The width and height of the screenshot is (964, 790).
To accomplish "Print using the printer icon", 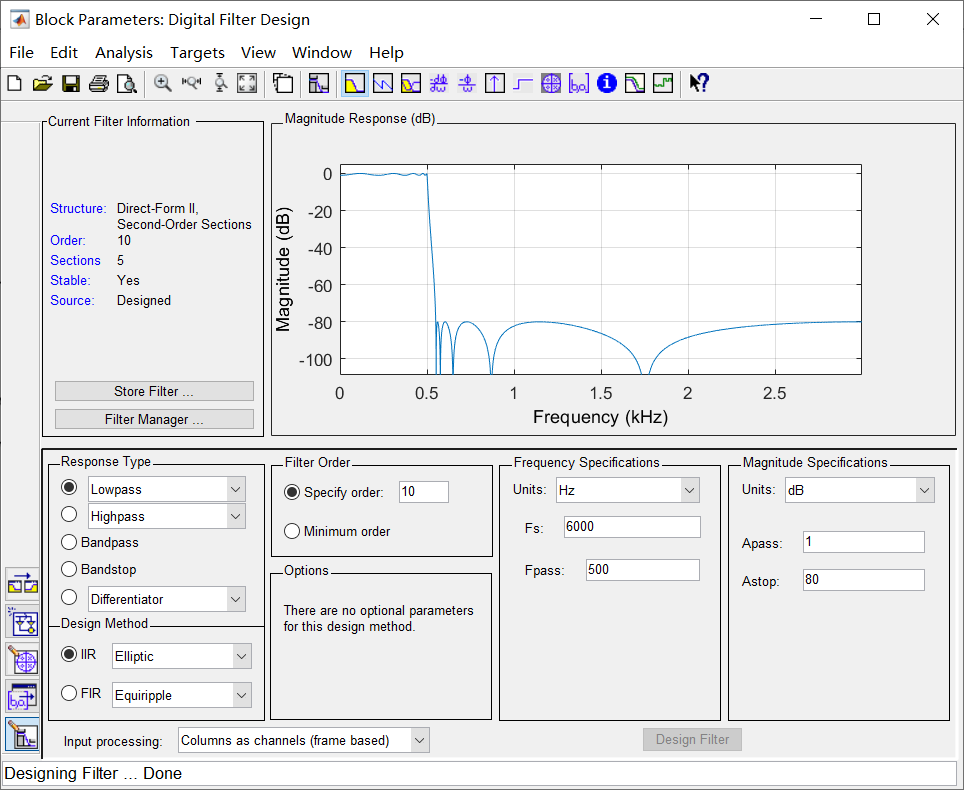I will [x=98, y=83].
